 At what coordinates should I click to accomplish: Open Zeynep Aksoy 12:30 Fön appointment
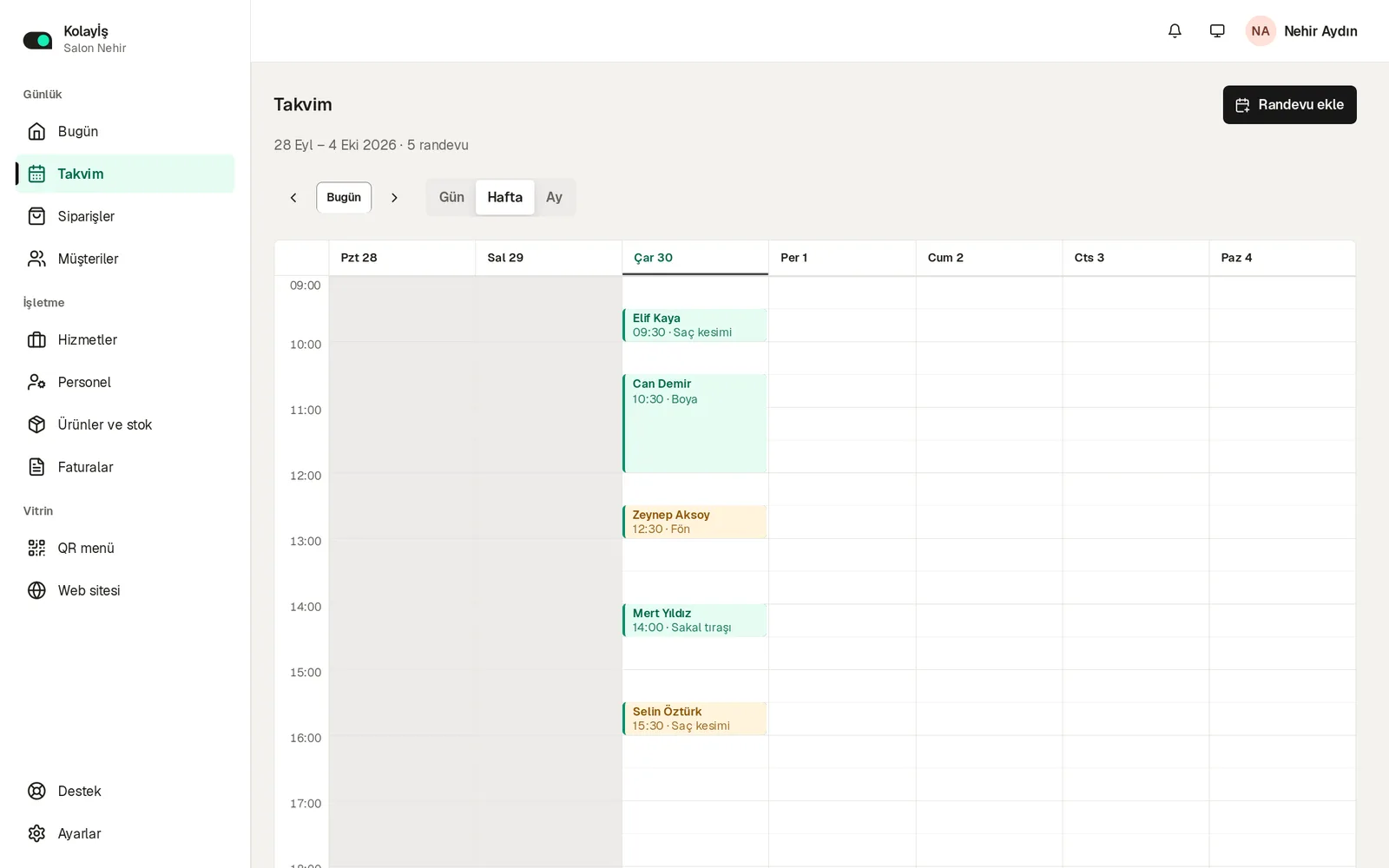tap(694, 522)
